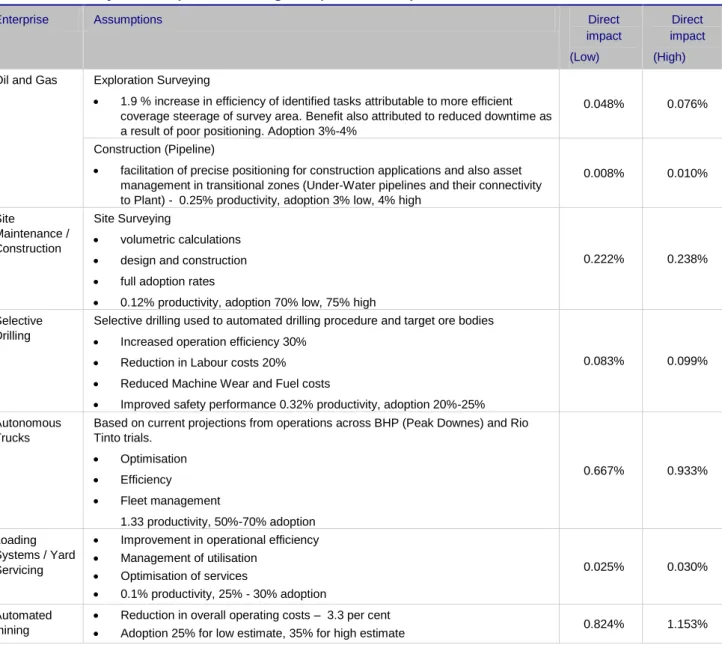Select the 0.030% high impact value
722x645 pixels.
pos(687,567)
